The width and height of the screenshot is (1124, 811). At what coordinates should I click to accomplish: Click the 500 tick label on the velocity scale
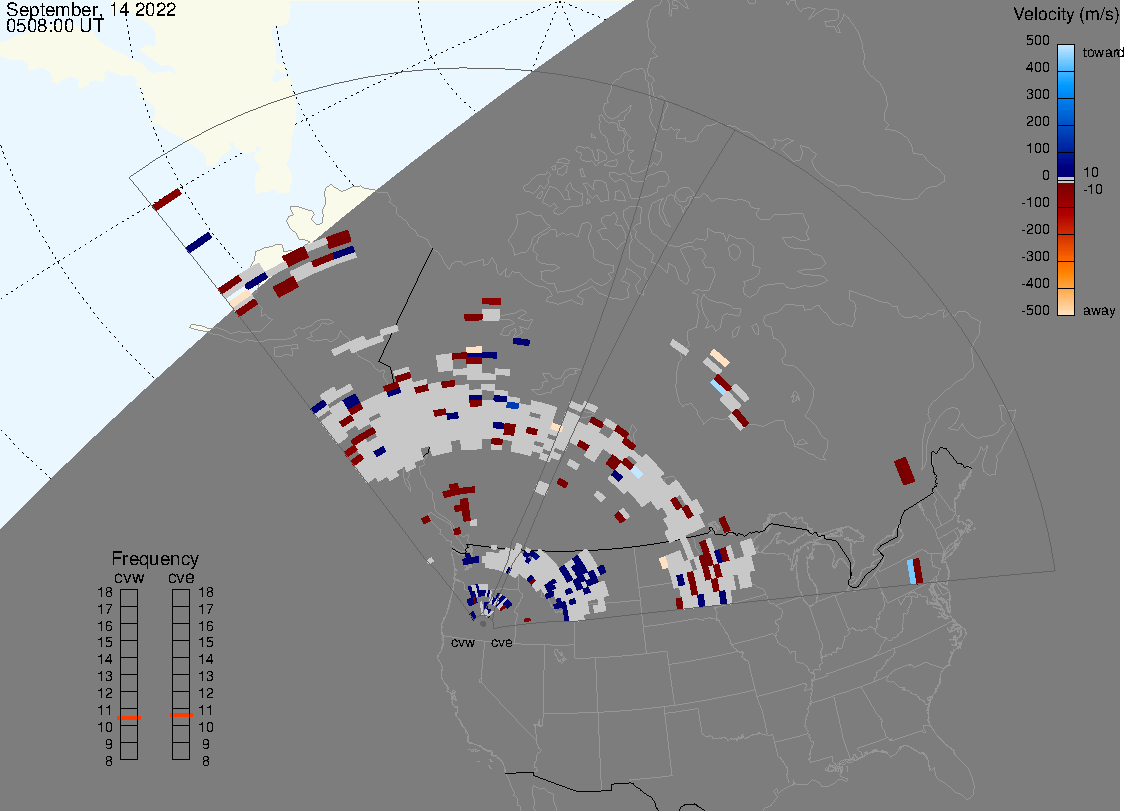coord(1037,40)
